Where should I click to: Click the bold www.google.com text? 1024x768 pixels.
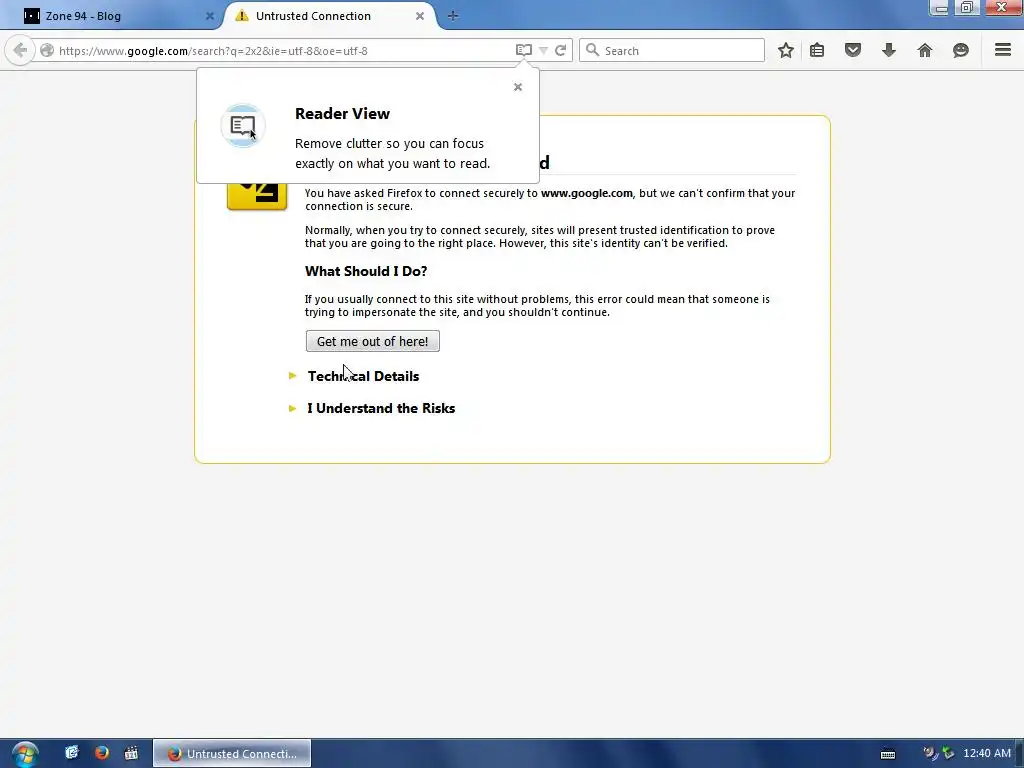tap(586, 193)
